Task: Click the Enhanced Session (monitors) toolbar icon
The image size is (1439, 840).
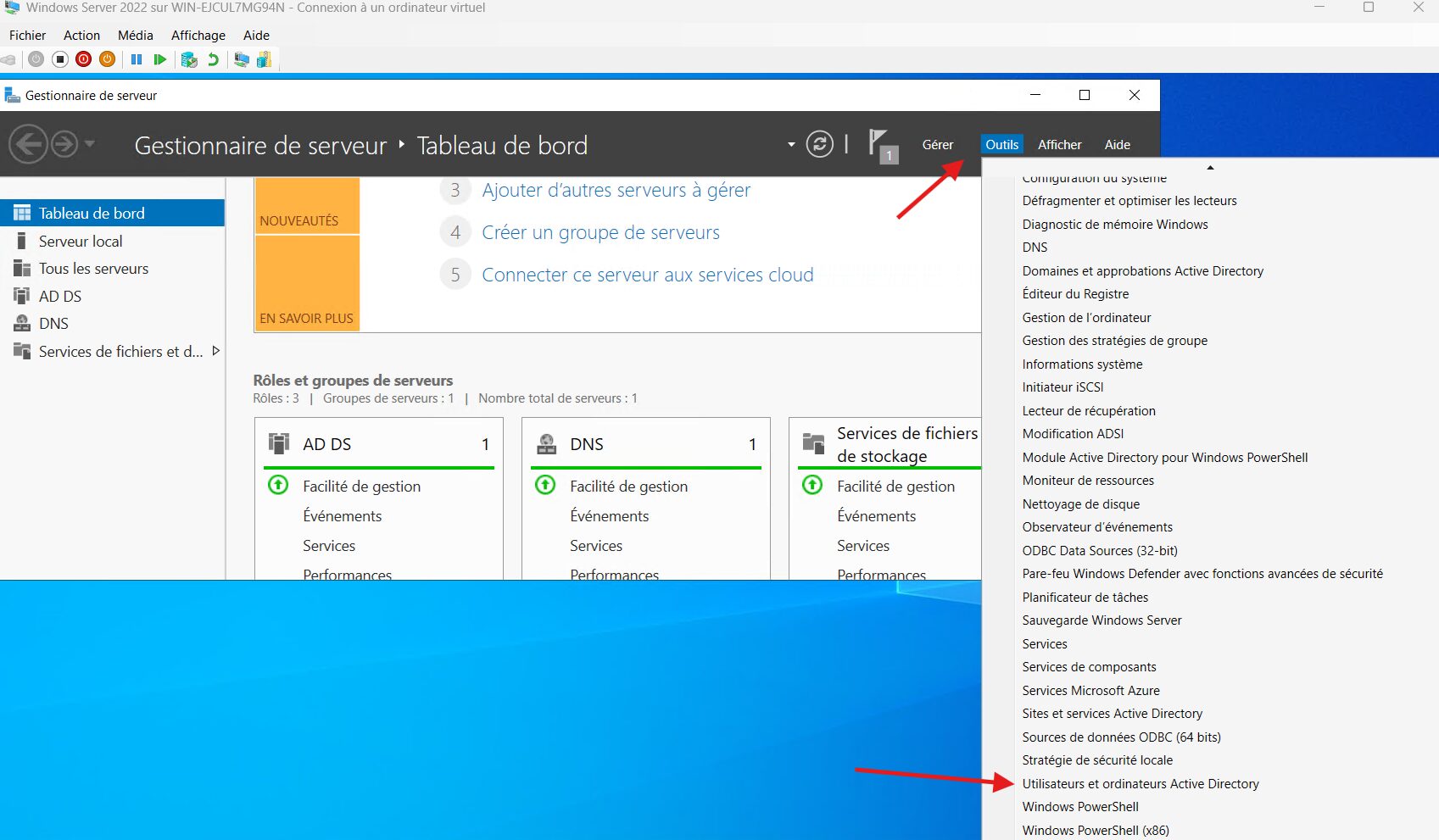Action: click(242, 59)
